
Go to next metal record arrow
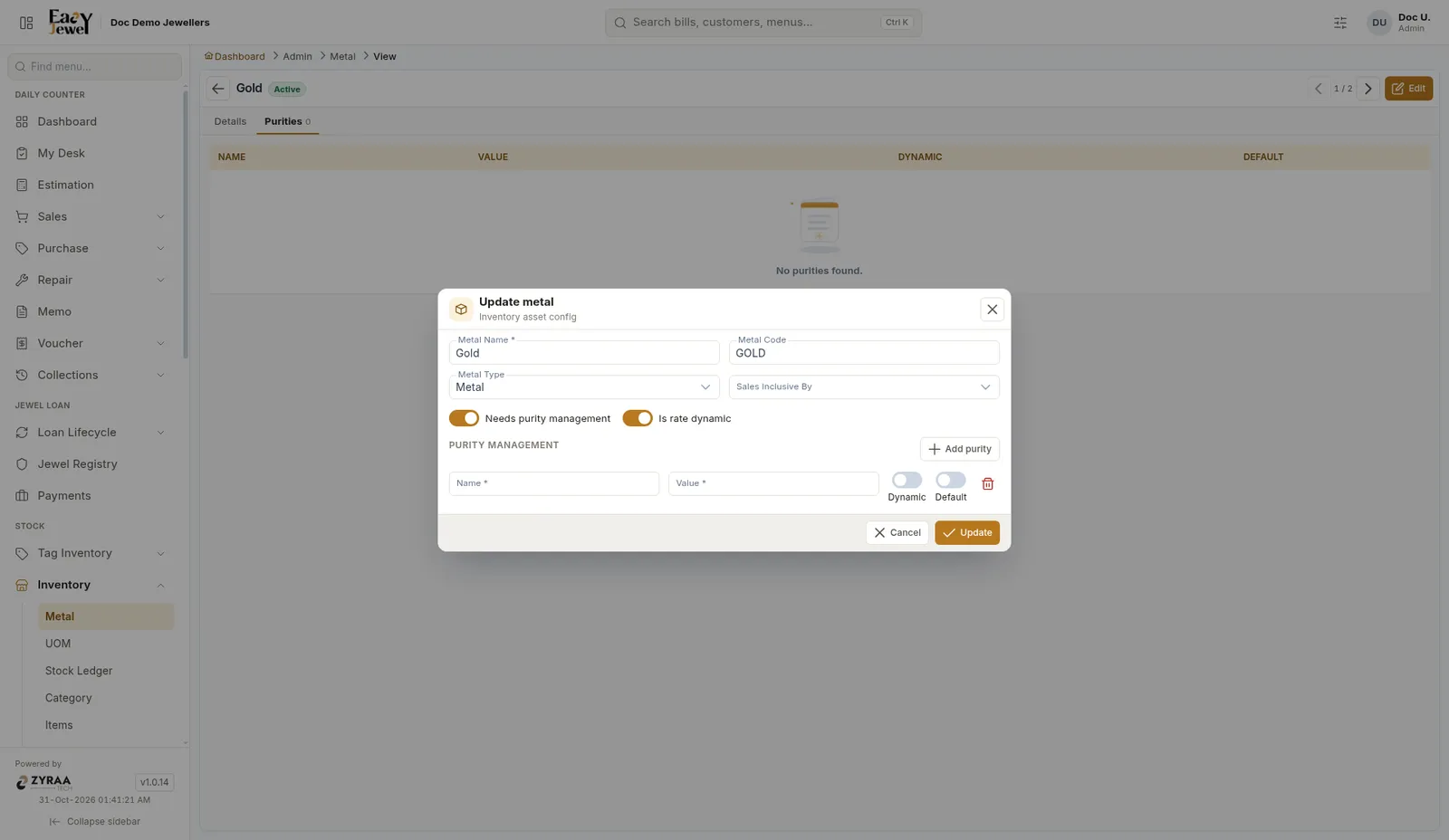(x=1368, y=89)
